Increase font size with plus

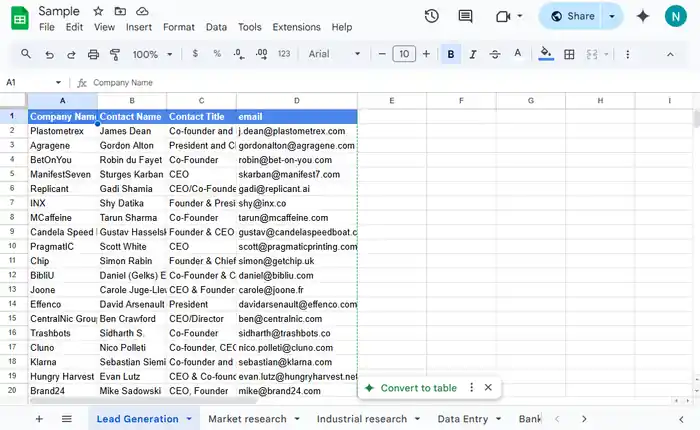pos(426,54)
